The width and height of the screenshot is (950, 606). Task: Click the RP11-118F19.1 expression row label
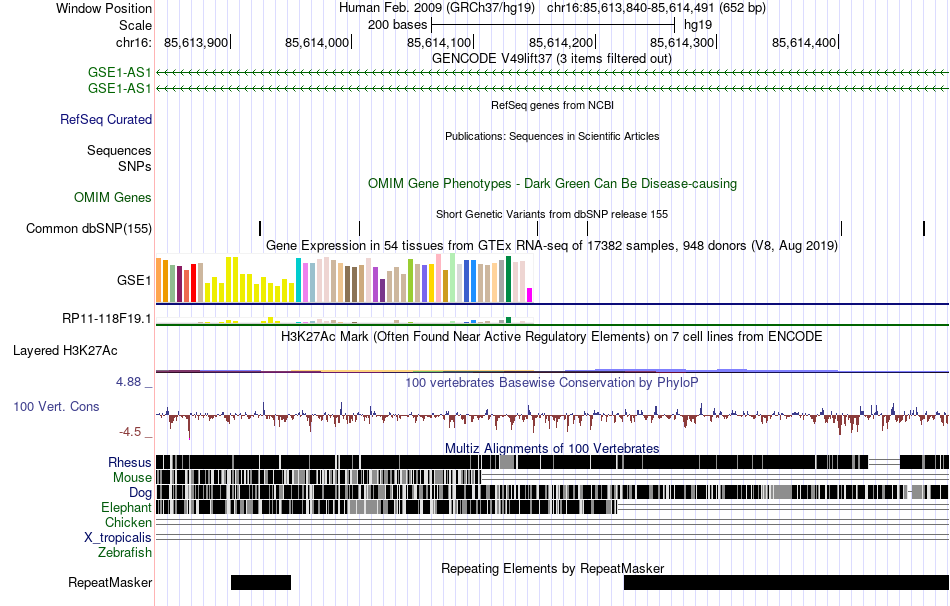pos(107,319)
